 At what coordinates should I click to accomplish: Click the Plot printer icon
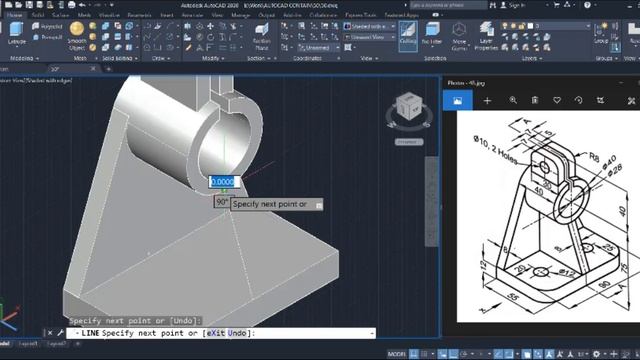[x=71, y=5]
